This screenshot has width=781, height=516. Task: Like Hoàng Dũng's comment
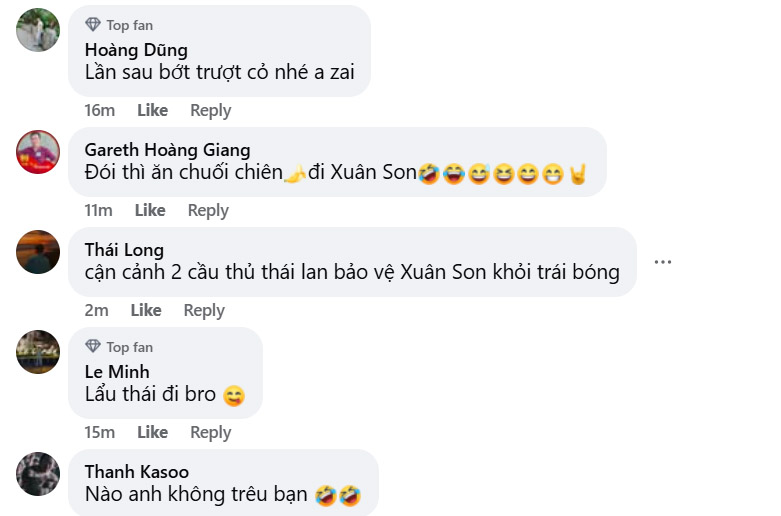[x=152, y=110]
